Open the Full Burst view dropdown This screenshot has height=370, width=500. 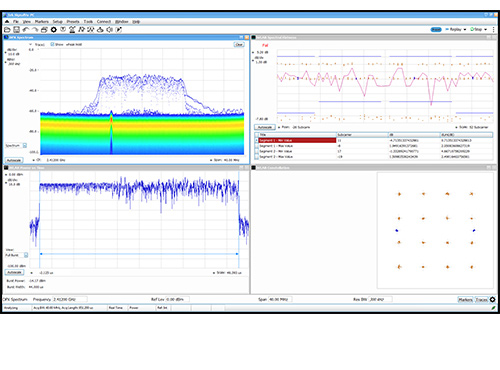pyautogui.click(x=26, y=255)
